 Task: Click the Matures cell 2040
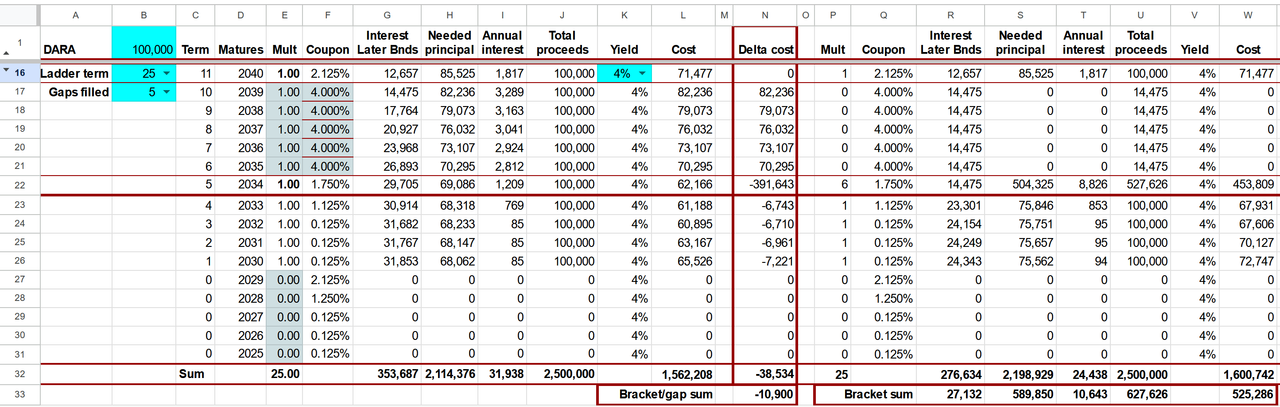(x=241, y=73)
